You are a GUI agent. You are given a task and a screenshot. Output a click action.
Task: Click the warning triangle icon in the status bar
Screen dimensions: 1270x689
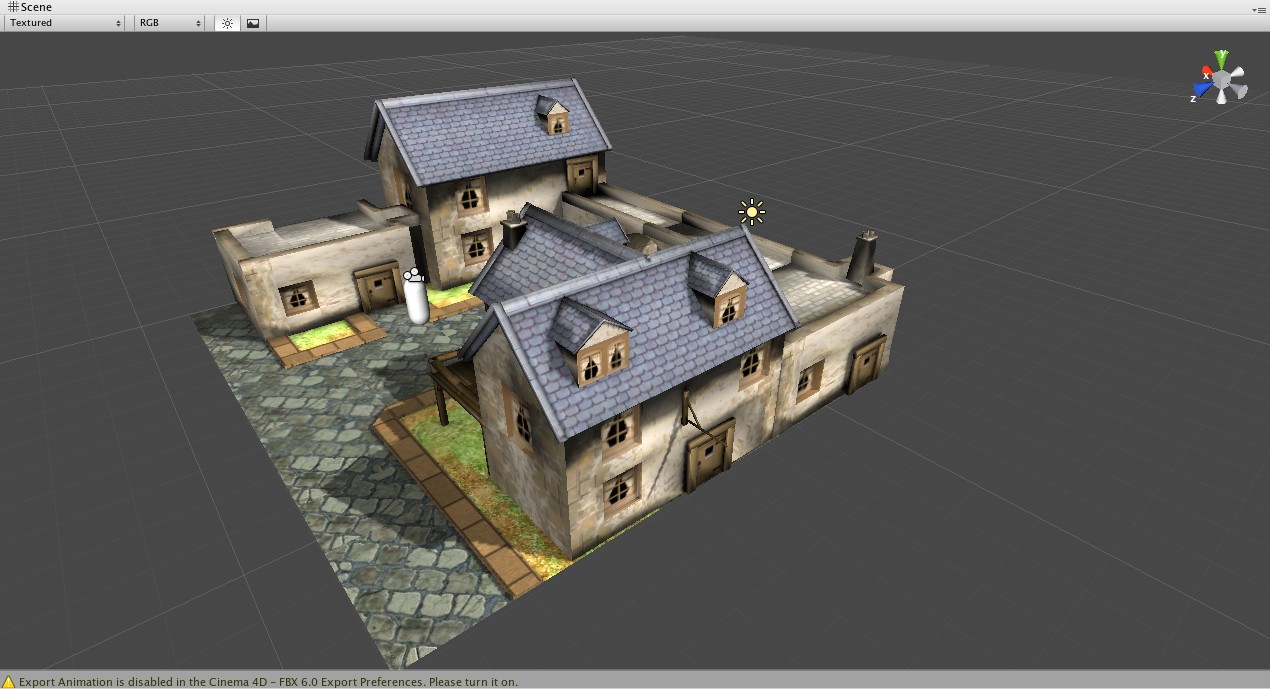[8, 681]
